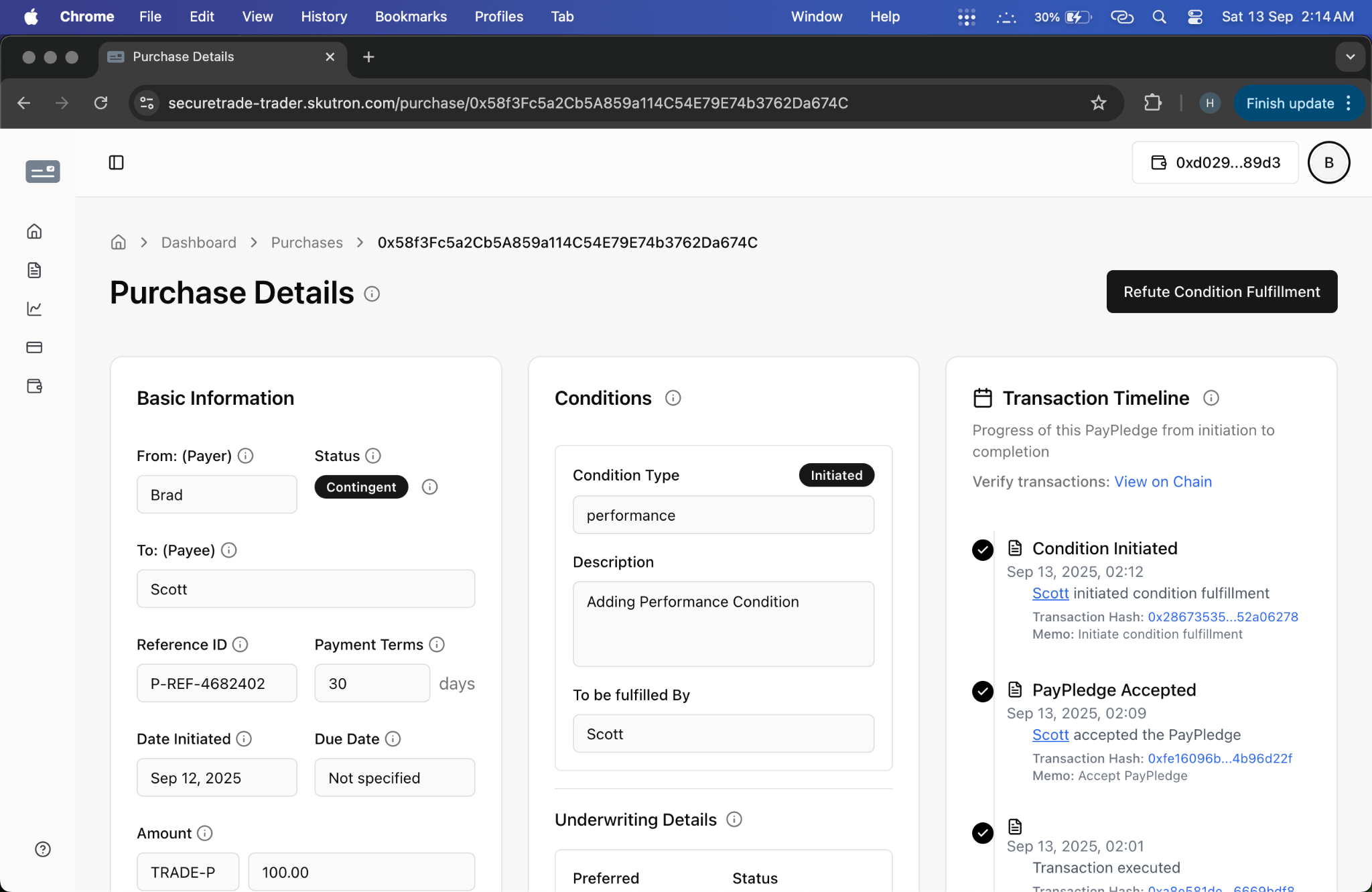Image resolution: width=1372 pixels, height=892 pixels.
Task: Open the Bookmarks menu
Action: point(411,17)
